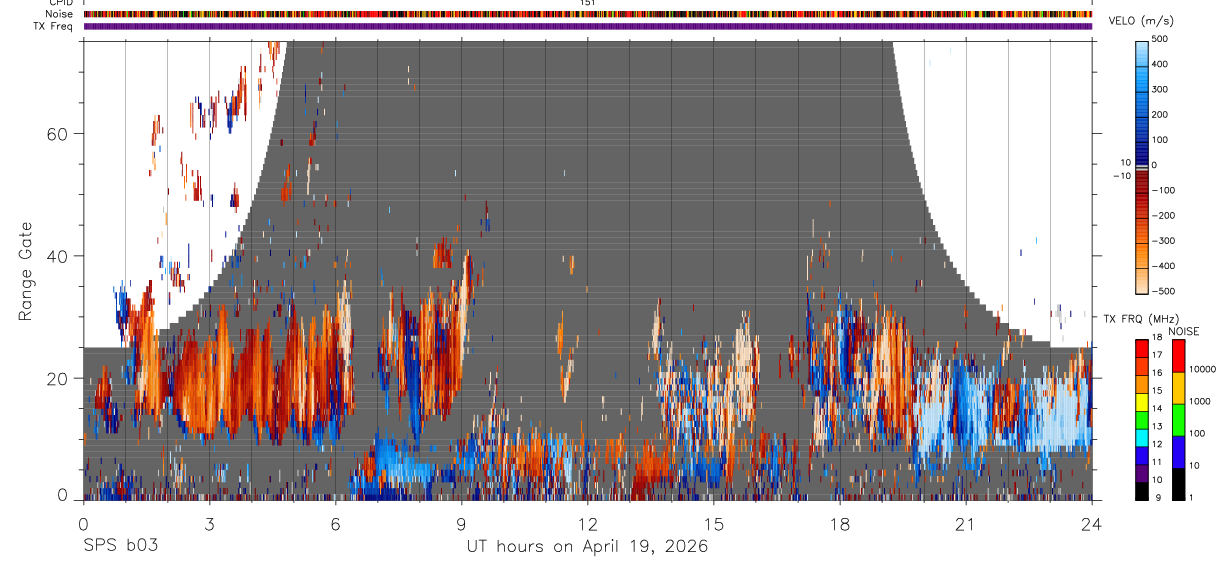Click the 'Range Gate' y-axis title
Screen dimensions: 1228x567
pos(25,271)
